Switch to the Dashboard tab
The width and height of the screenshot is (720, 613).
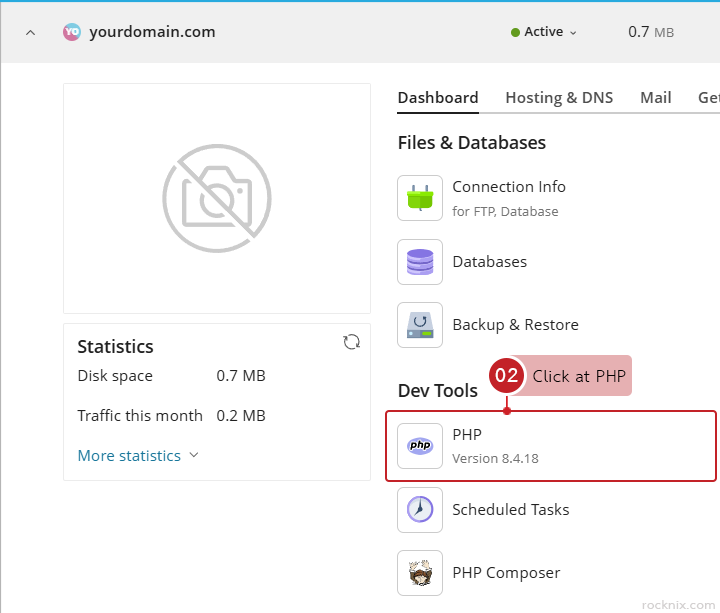coord(438,98)
